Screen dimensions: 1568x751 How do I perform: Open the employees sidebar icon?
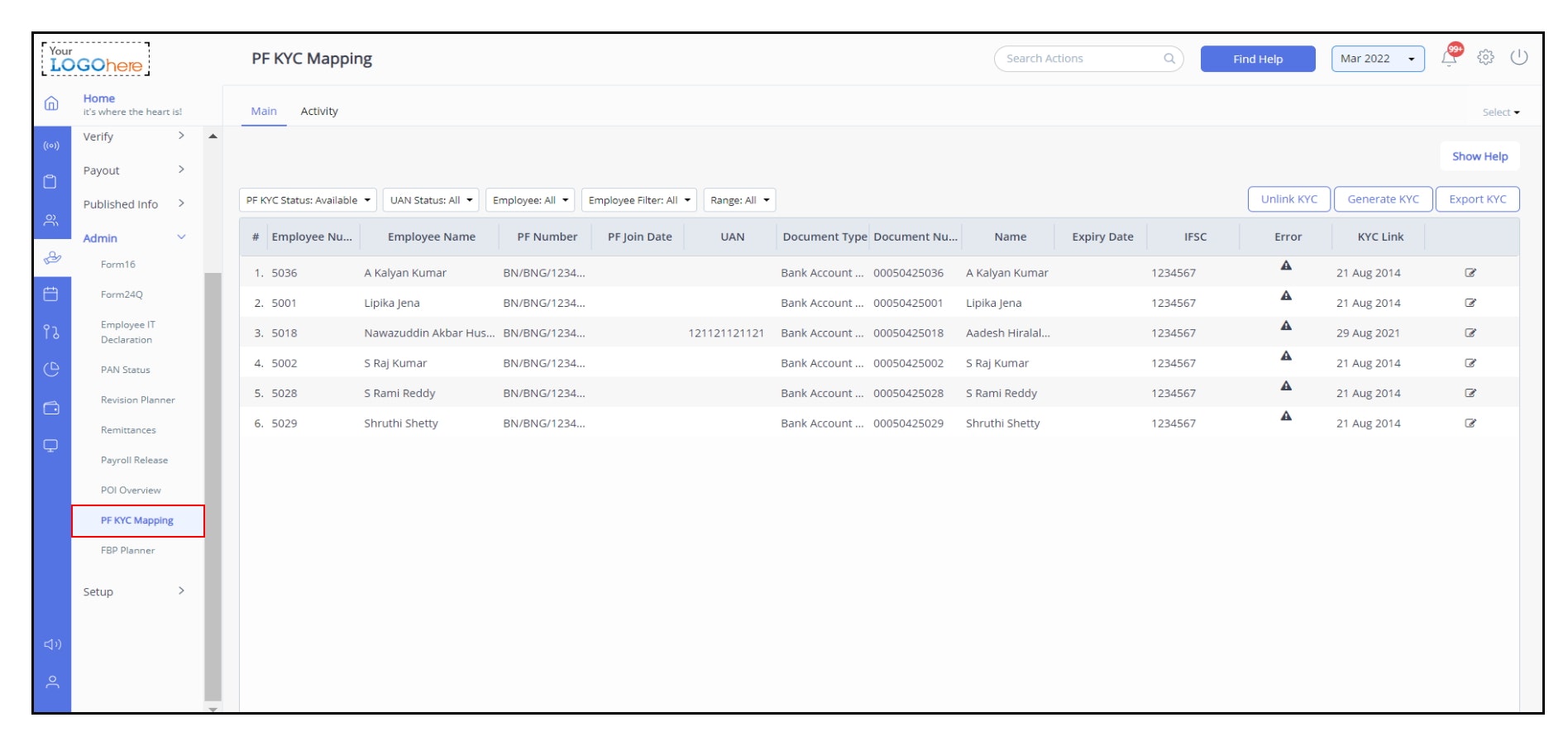[x=53, y=219]
